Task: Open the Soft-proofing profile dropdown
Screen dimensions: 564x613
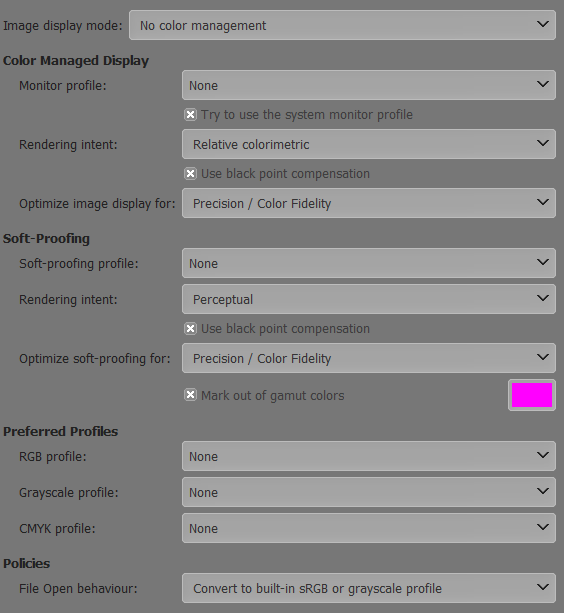Action: tap(369, 263)
